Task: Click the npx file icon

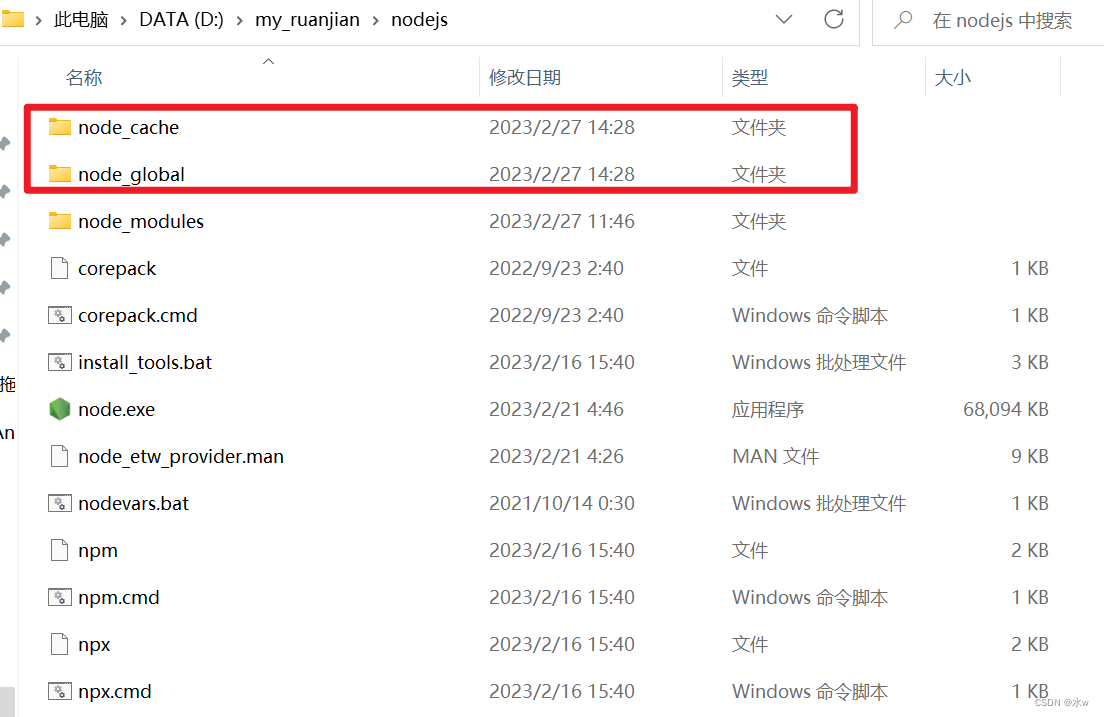Action: [60, 644]
